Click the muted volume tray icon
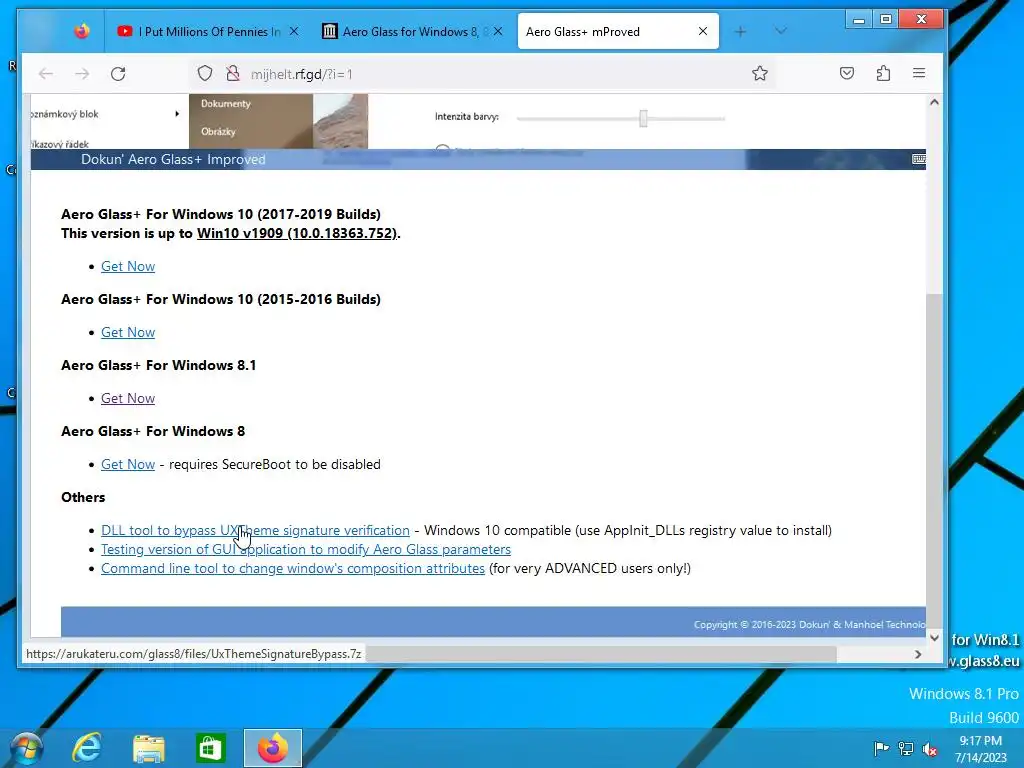This screenshot has width=1024, height=768. (x=930, y=748)
